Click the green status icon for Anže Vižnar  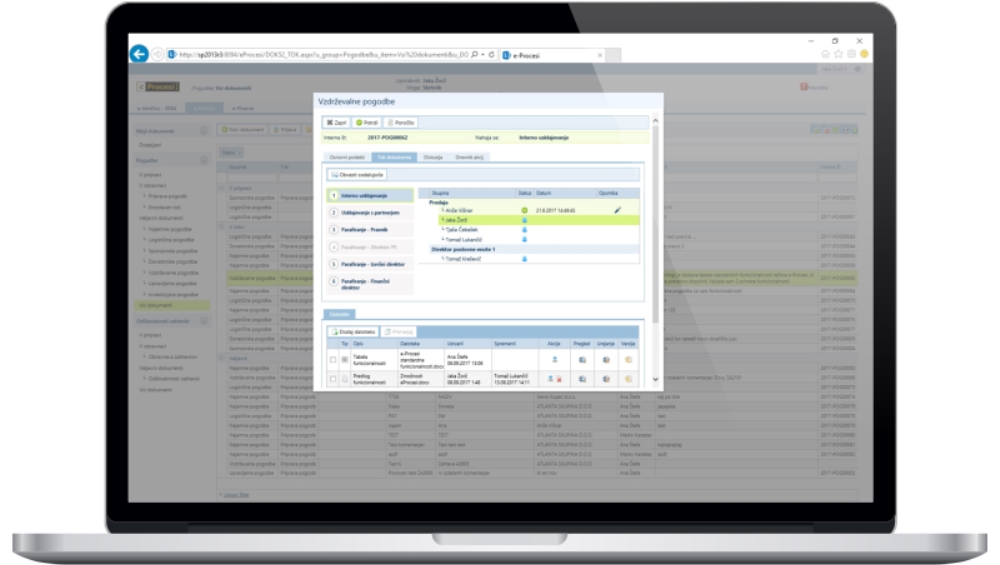click(x=524, y=210)
